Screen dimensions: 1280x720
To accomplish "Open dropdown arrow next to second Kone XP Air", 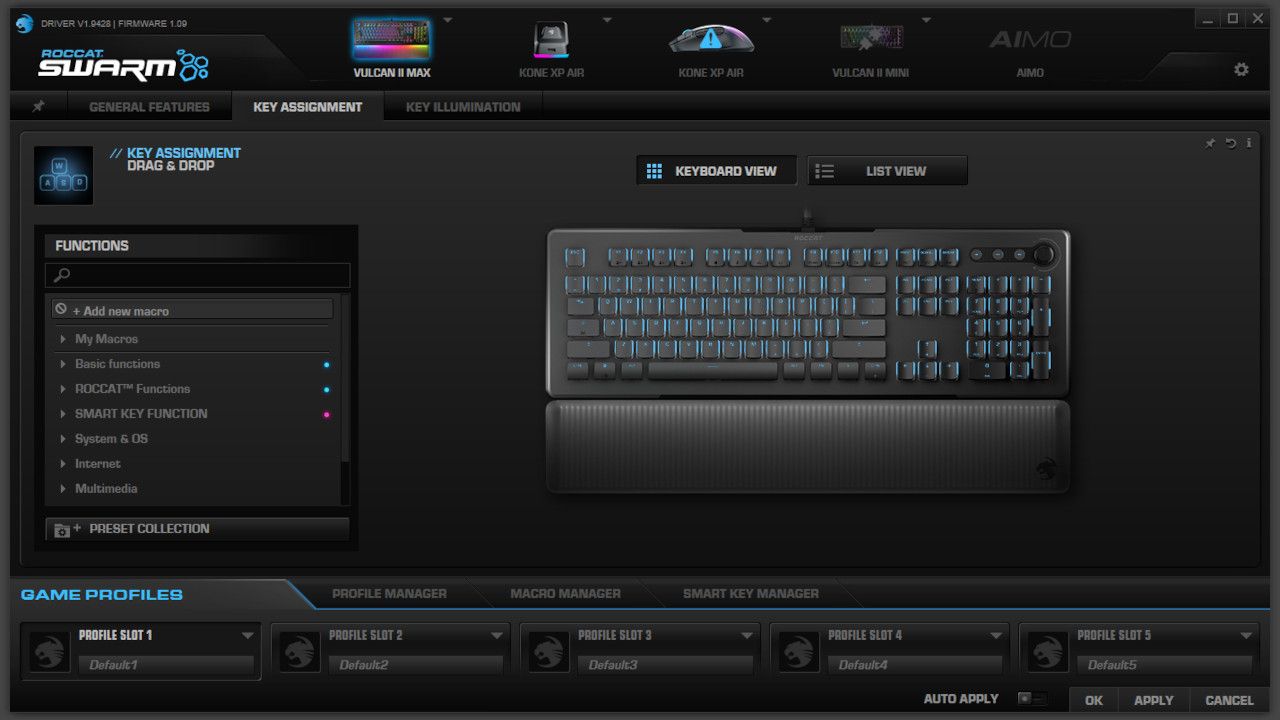I will [x=766, y=20].
